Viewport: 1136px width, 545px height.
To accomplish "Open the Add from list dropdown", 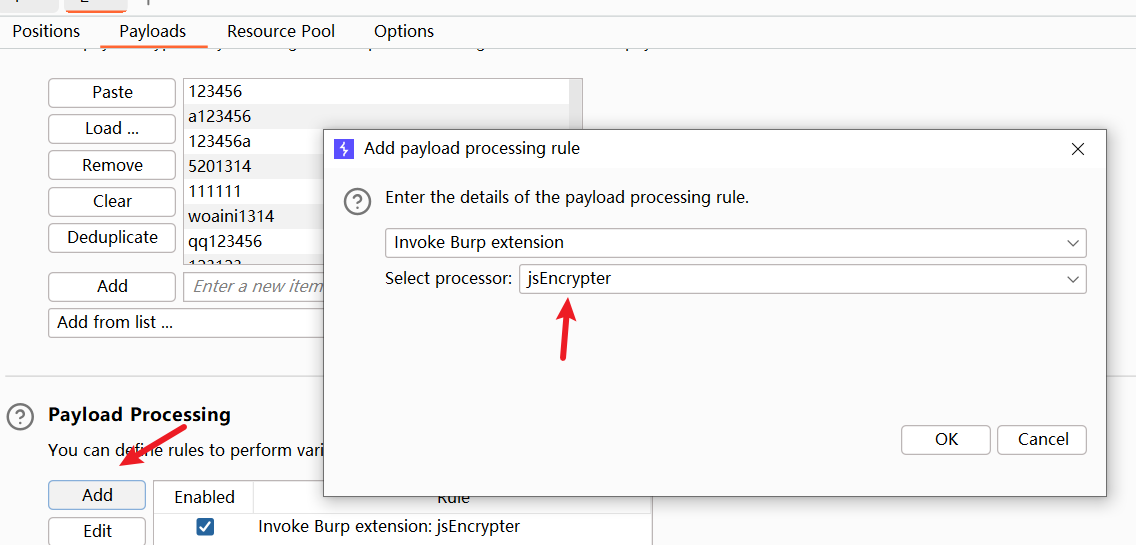I will (x=185, y=322).
